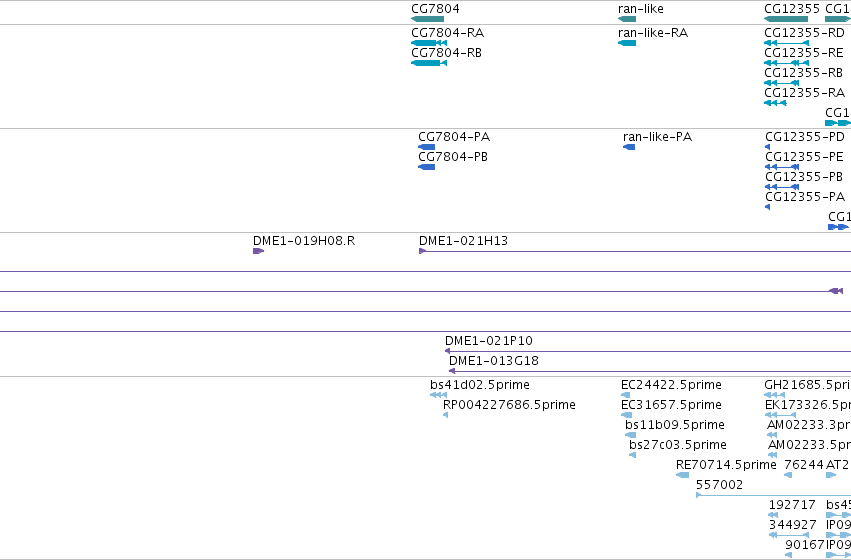This screenshot has width=851, height=560.
Task: Select transcript CG12355-RA
Action: (775, 103)
